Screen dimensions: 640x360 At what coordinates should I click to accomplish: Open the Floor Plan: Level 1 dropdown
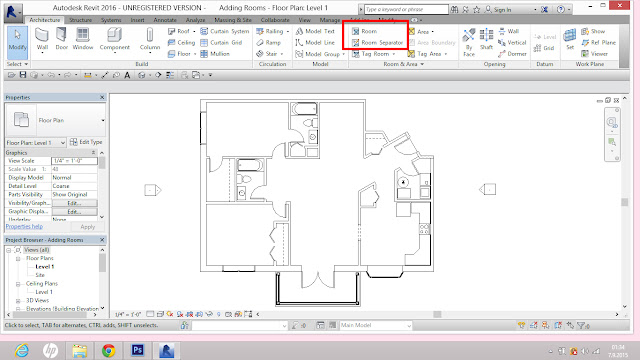pyautogui.click(x=36, y=142)
